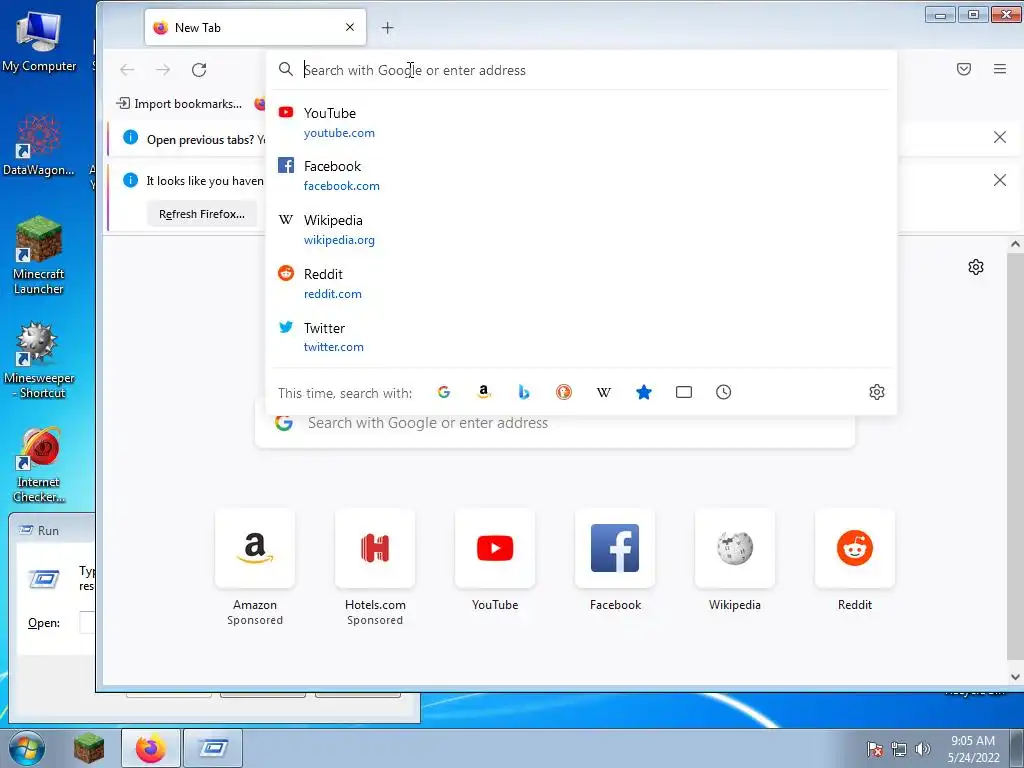Open new tab page personalize gear
The width and height of the screenshot is (1024, 768).
[976, 267]
